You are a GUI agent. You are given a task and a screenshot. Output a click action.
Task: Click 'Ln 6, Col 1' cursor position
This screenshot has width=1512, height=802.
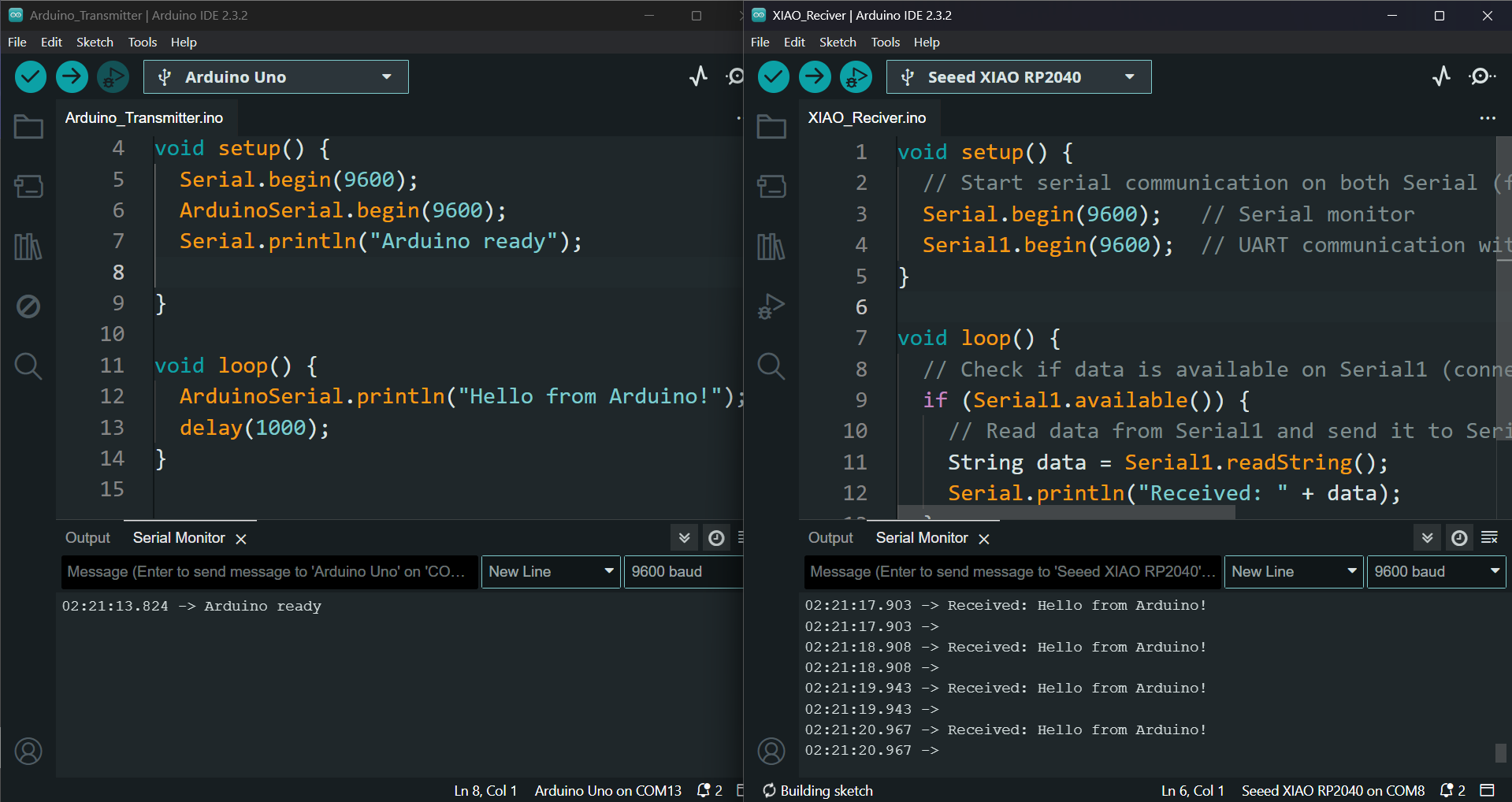(x=1193, y=790)
